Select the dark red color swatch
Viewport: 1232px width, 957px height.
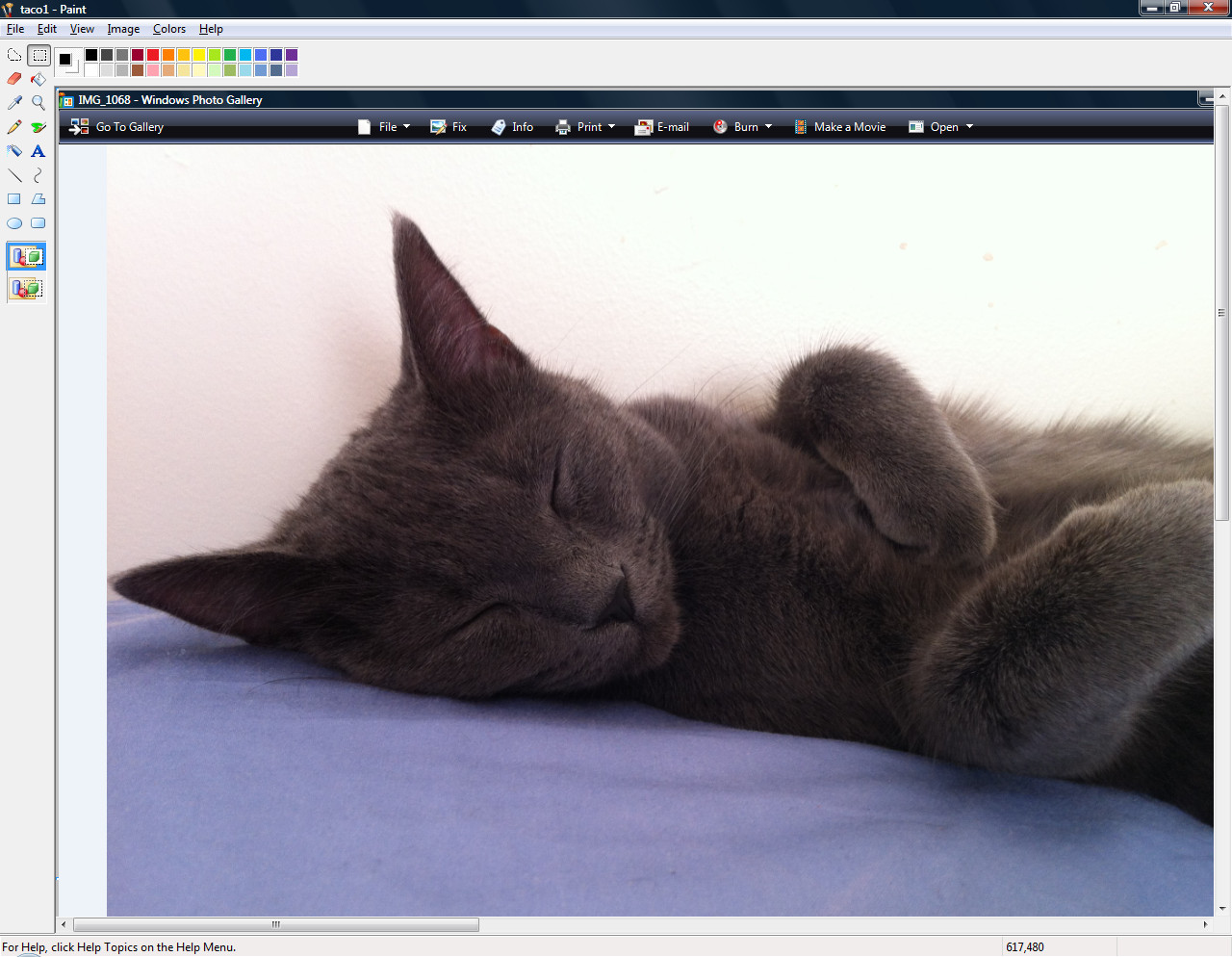138,55
